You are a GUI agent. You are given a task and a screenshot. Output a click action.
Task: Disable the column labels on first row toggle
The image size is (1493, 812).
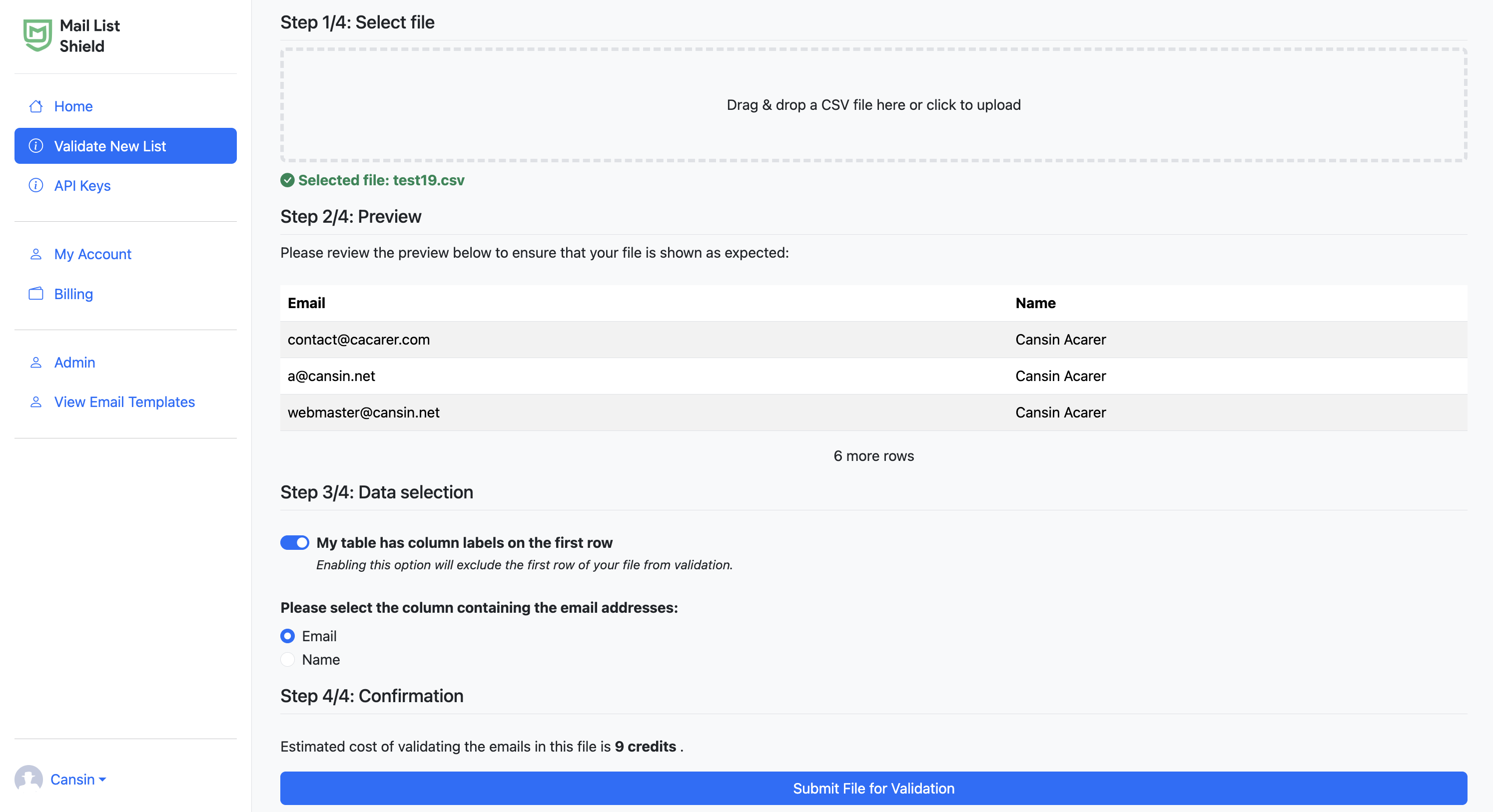pos(294,543)
